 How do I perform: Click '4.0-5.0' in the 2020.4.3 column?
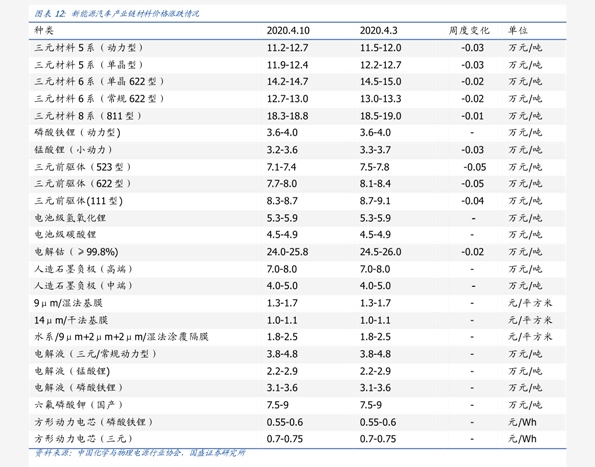tap(375, 285)
